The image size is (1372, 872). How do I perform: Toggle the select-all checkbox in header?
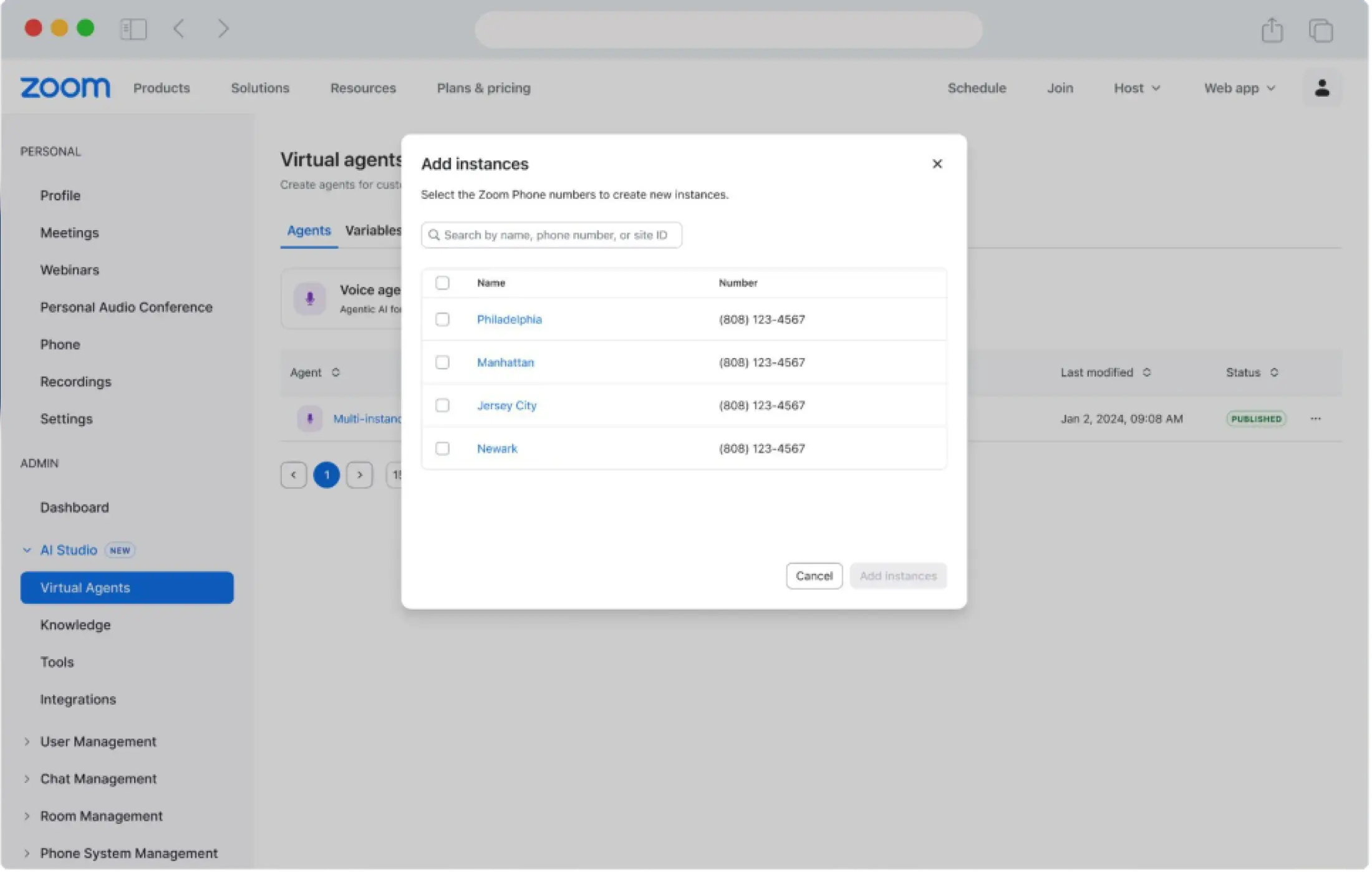click(442, 283)
